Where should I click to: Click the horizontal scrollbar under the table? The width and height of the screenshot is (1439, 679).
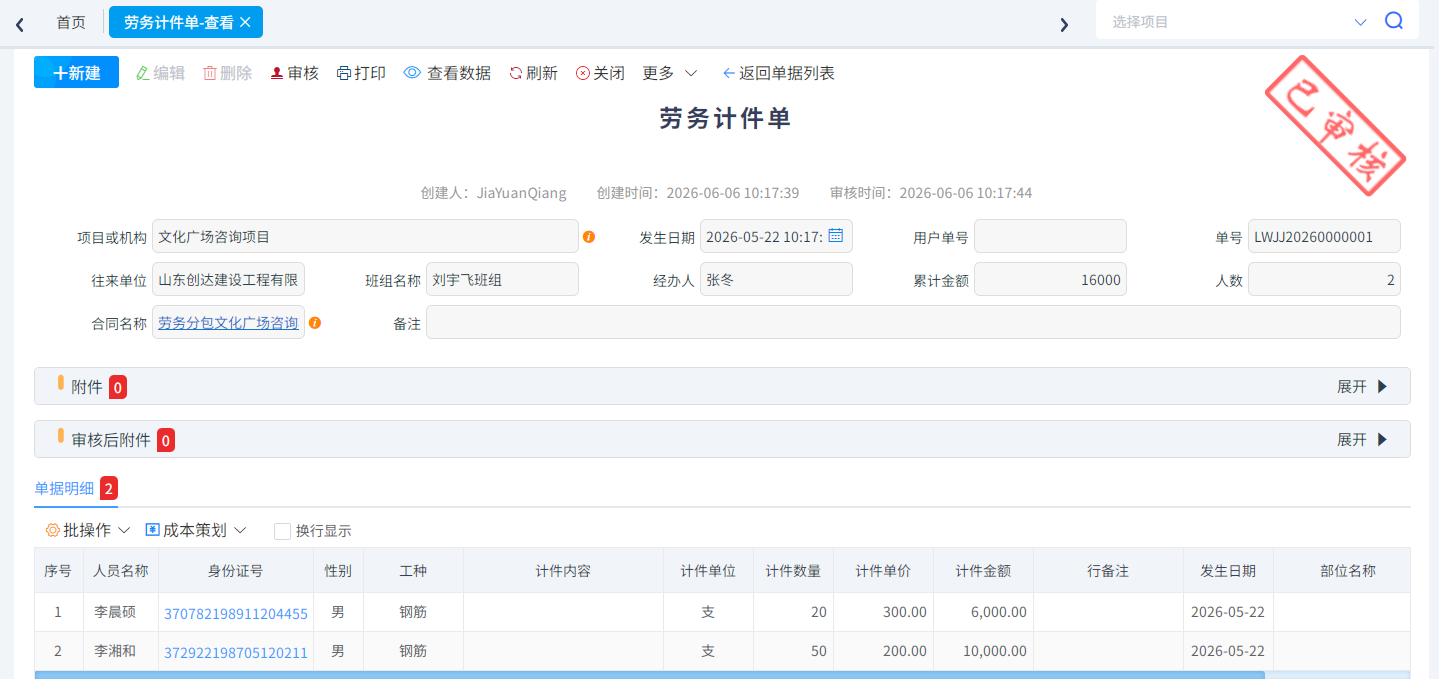tap(650, 675)
